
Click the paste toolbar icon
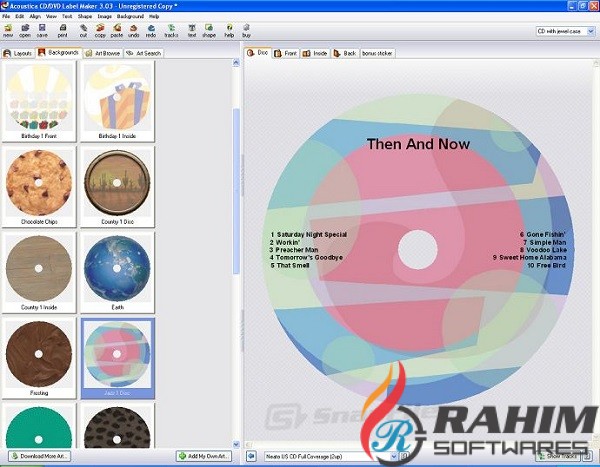click(x=117, y=31)
